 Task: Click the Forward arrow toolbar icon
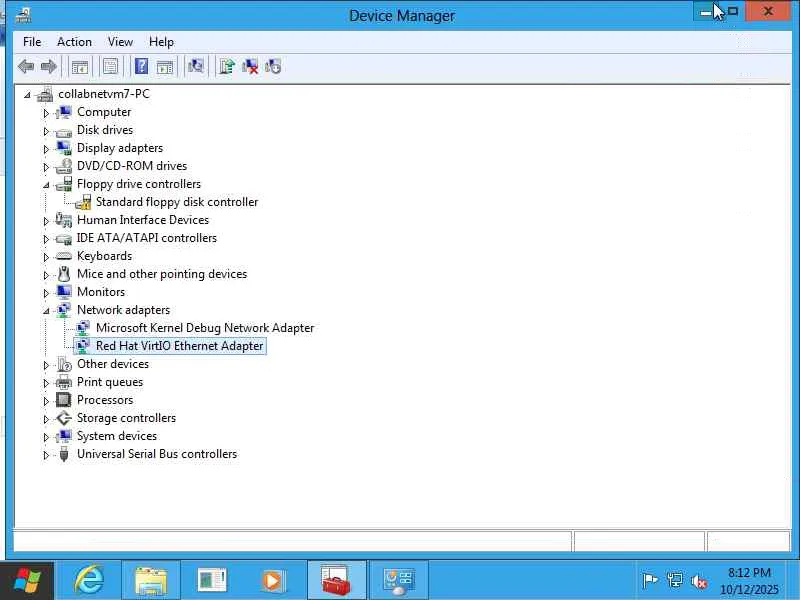pyautogui.click(x=48, y=66)
